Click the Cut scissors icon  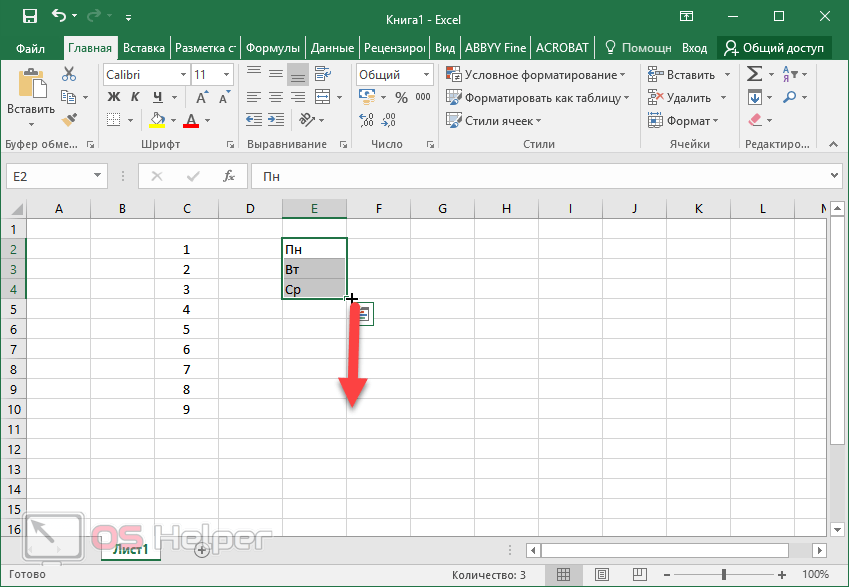tap(69, 75)
